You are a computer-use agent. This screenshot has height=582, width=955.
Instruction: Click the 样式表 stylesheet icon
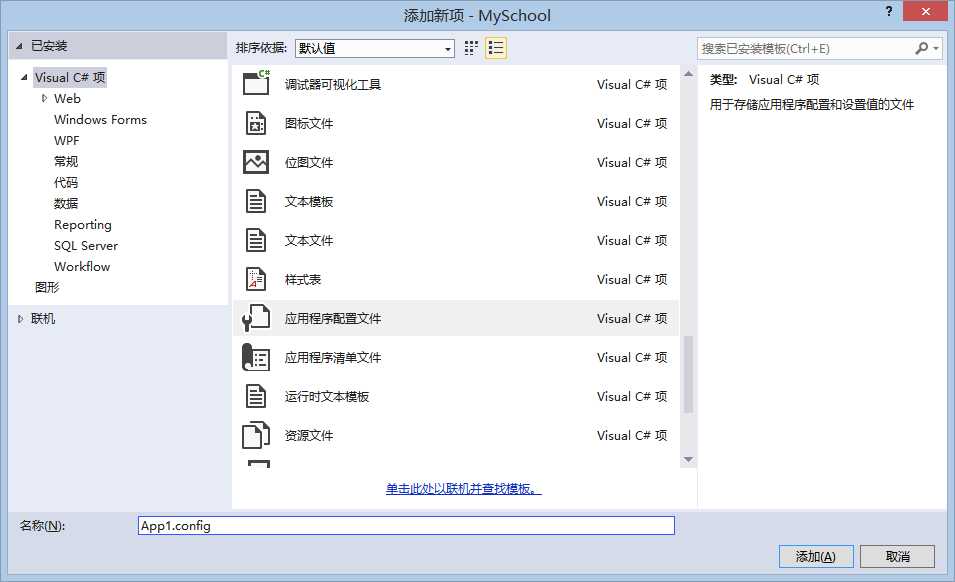pos(256,279)
